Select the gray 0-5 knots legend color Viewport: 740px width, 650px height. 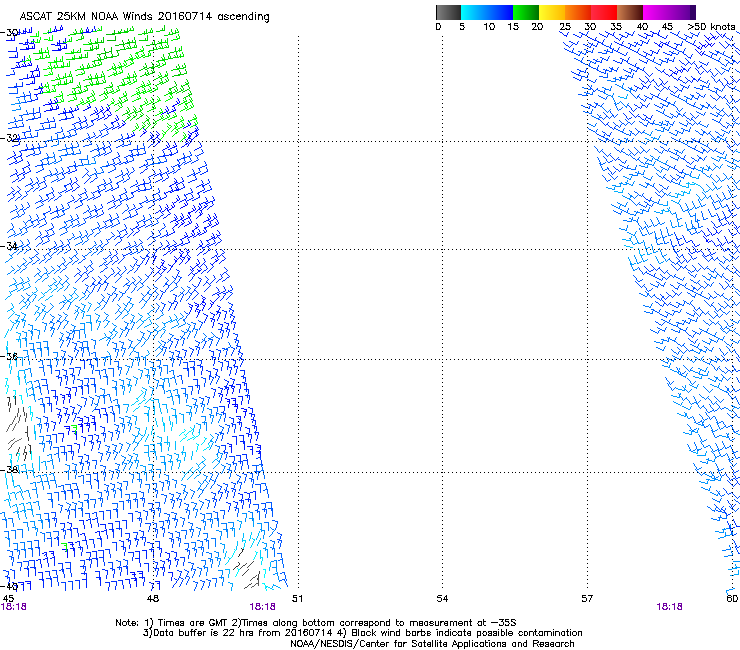click(x=448, y=12)
